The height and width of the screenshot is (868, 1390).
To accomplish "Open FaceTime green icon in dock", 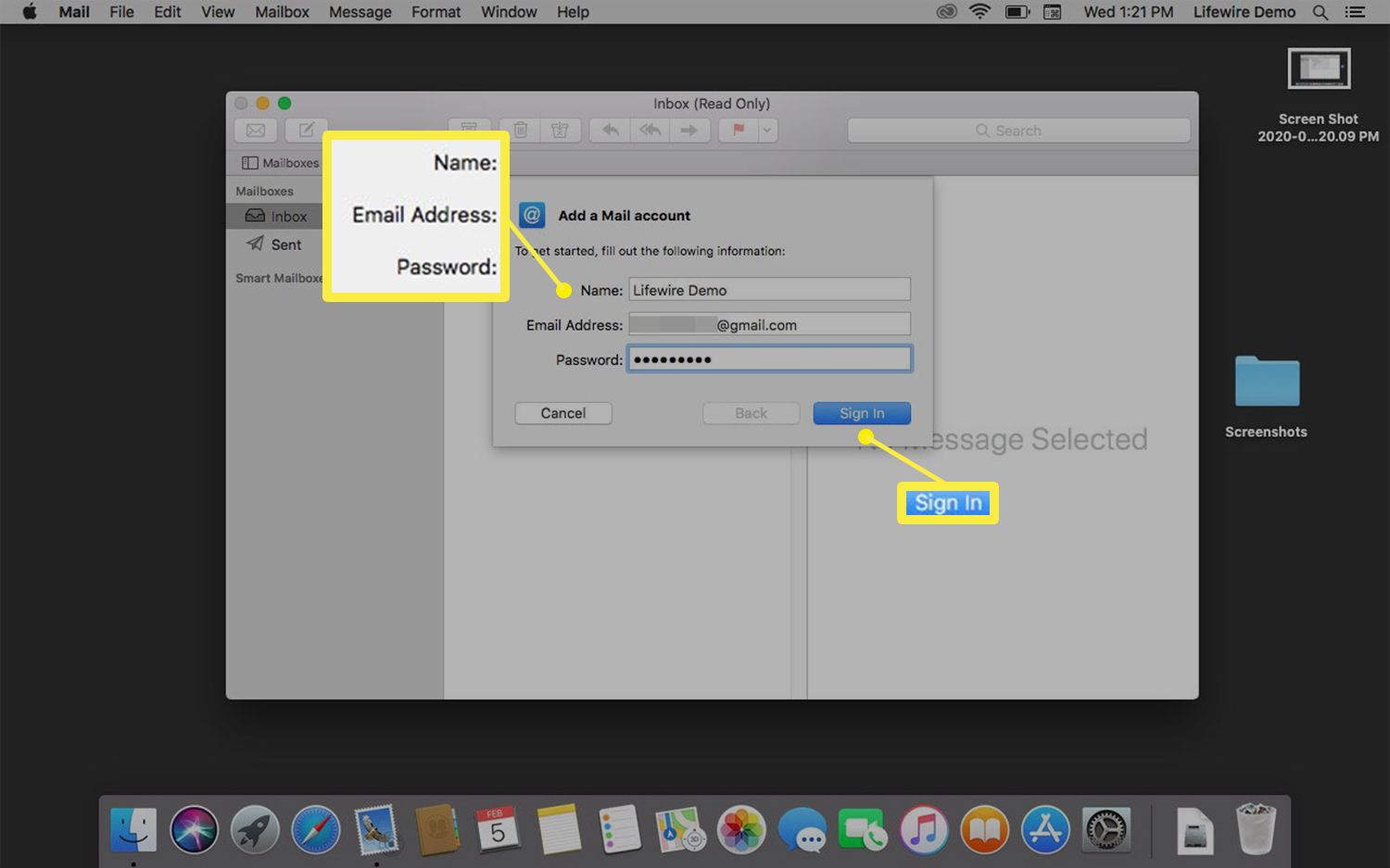I will click(863, 829).
